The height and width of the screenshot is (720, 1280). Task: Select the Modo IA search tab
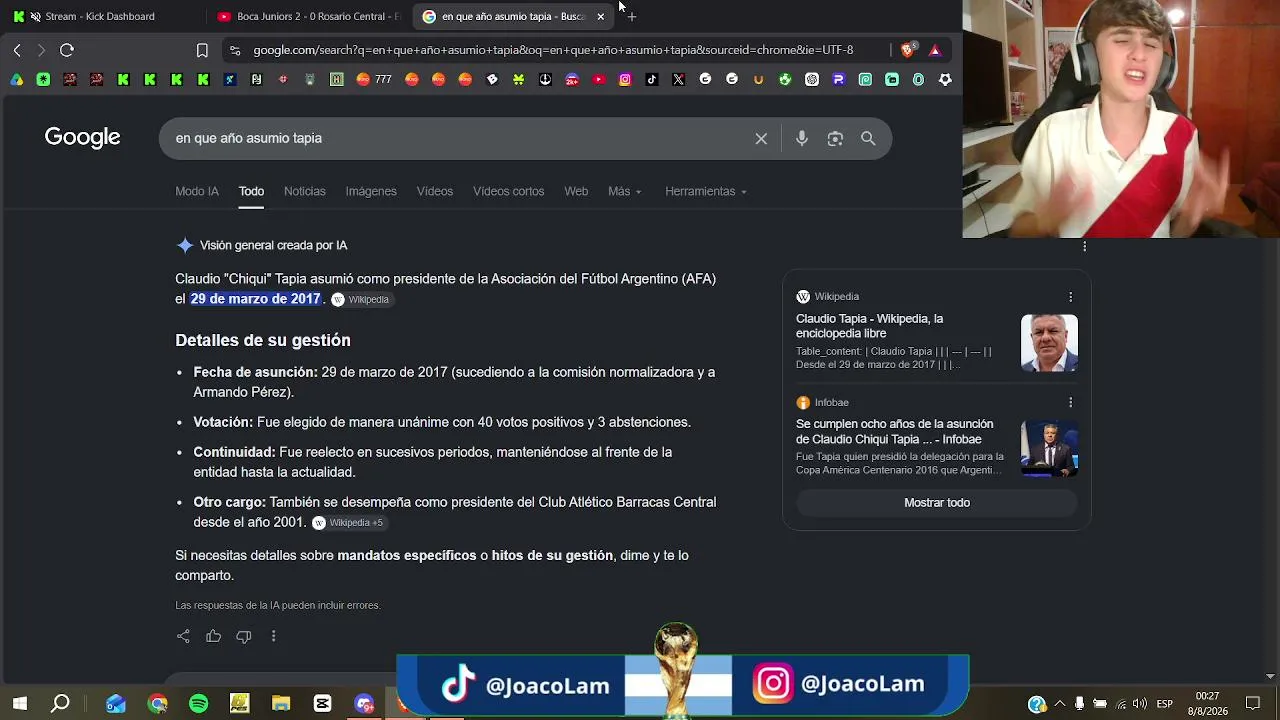point(197,191)
